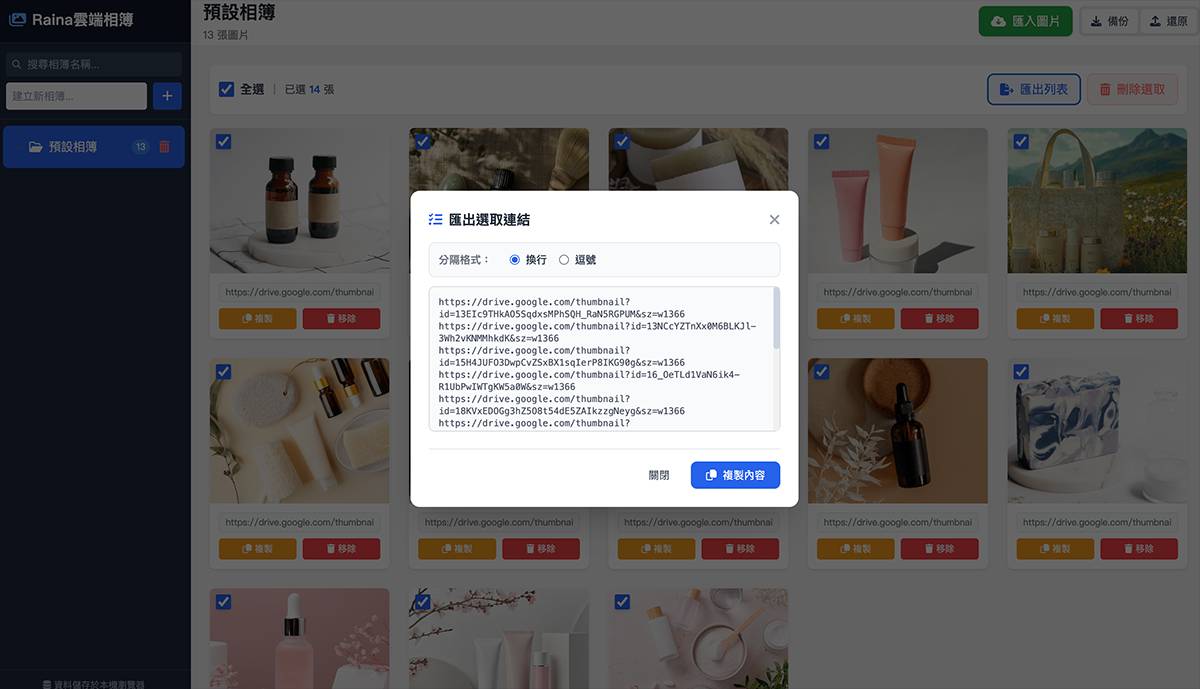Screen dimensions: 1200x689
Task: Open the 預設相簿 album in sidebar
Action: point(73,147)
